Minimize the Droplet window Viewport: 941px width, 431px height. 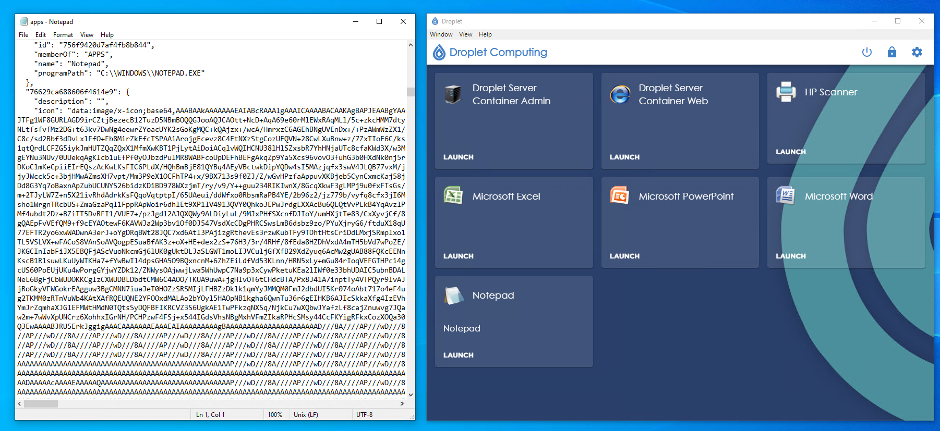click(876, 21)
